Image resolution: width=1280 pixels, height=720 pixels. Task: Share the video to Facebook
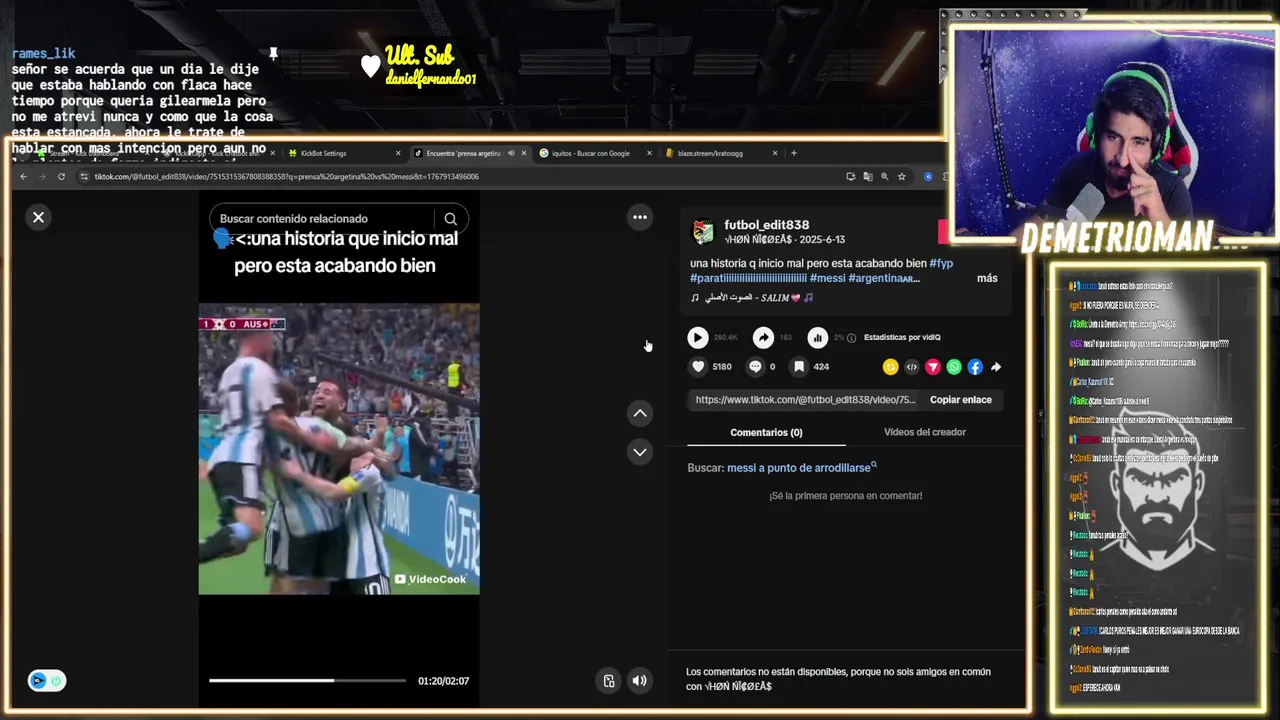click(x=975, y=367)
